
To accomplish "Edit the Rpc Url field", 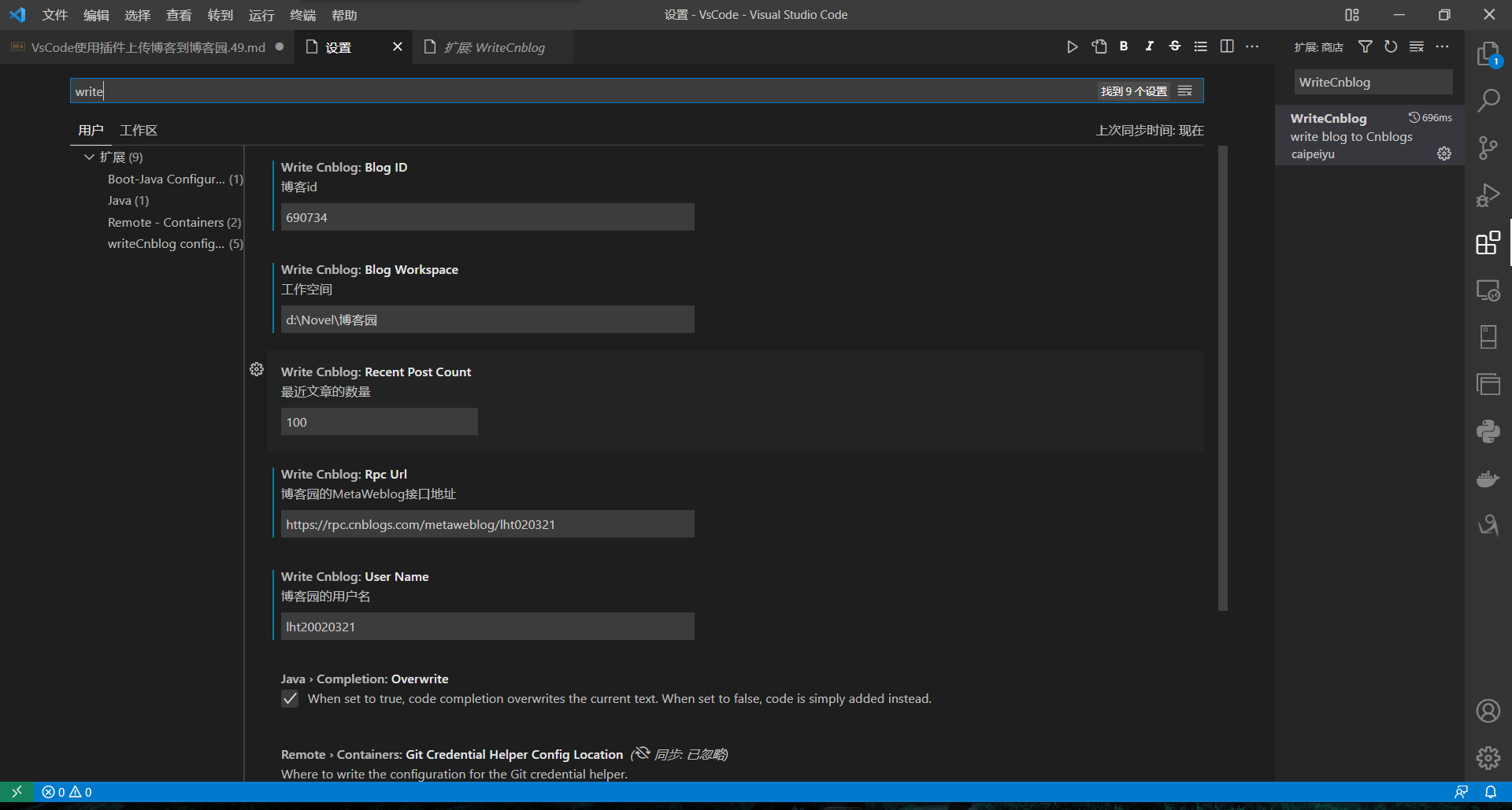I will pos(487,524).
